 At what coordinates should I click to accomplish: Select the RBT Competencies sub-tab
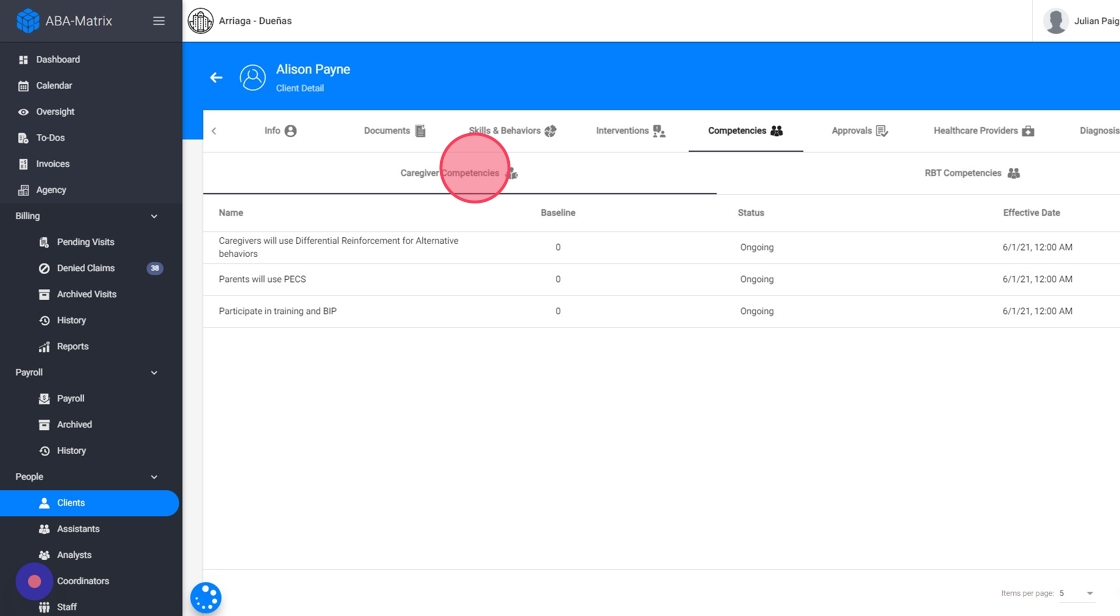[x=972, y=173]
